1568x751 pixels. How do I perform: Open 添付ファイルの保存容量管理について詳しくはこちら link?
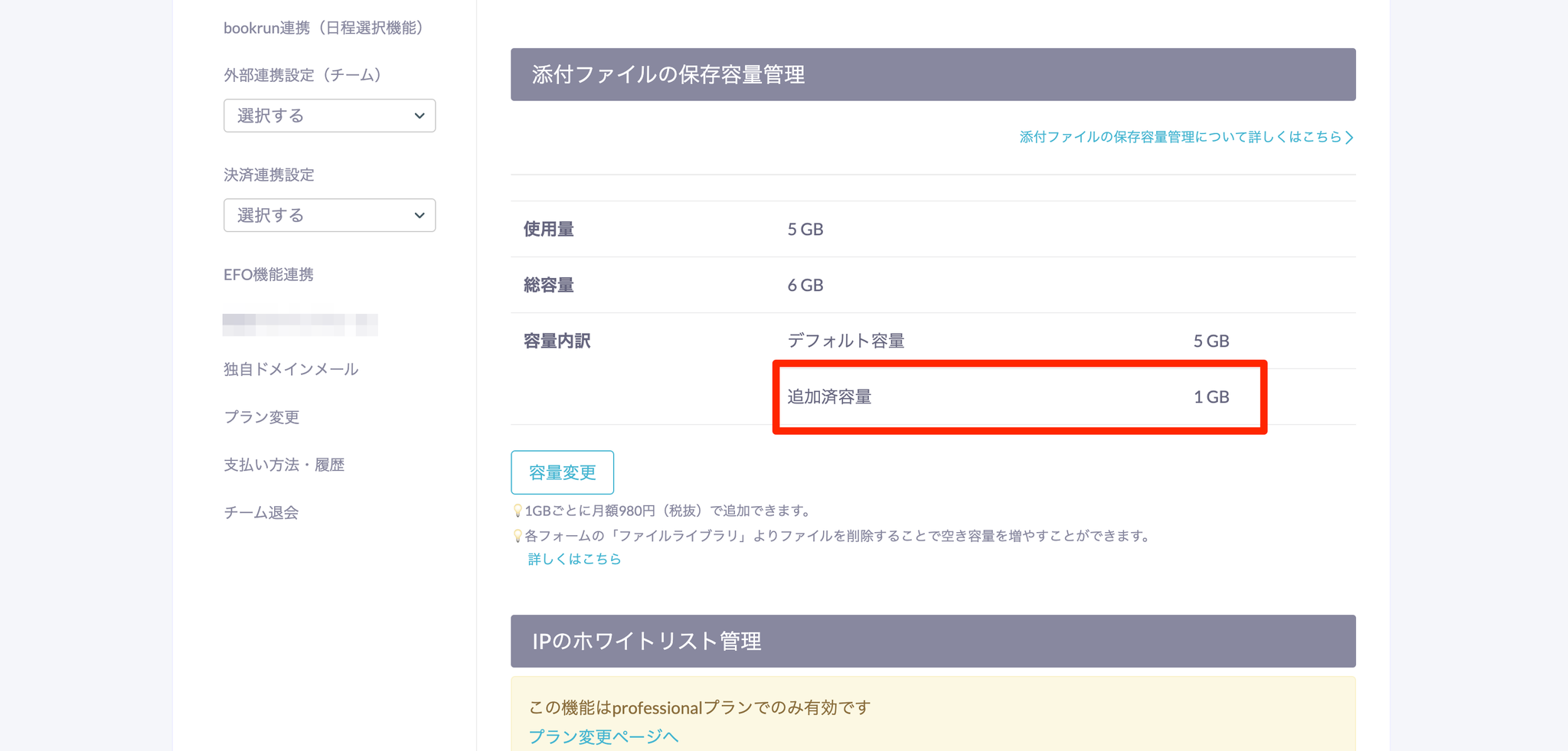click(1186, 137)
